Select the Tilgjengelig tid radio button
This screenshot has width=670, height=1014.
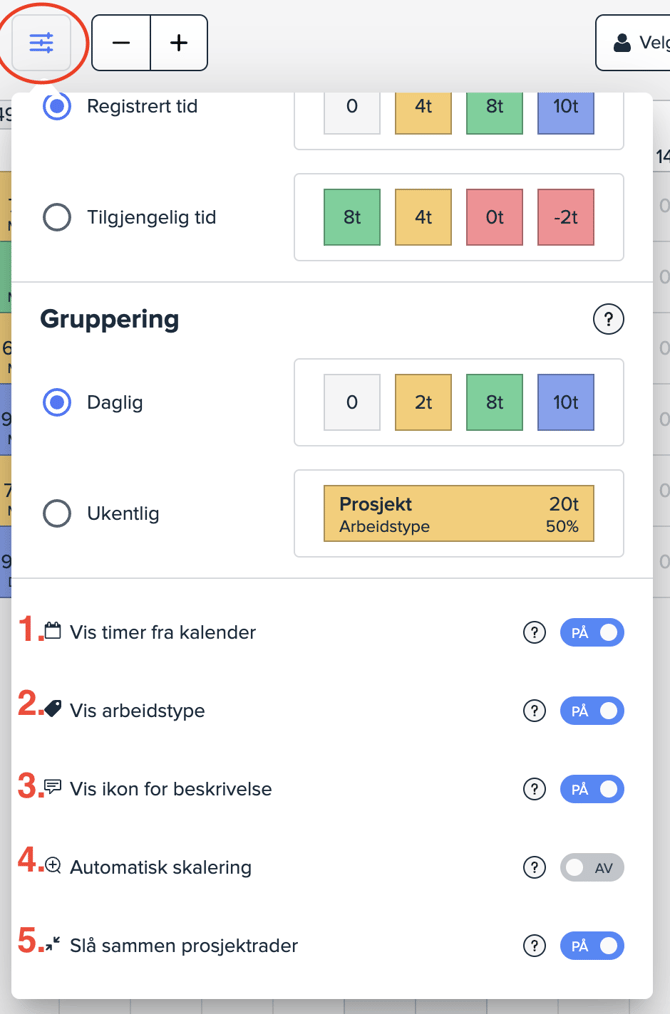[57, 217]
